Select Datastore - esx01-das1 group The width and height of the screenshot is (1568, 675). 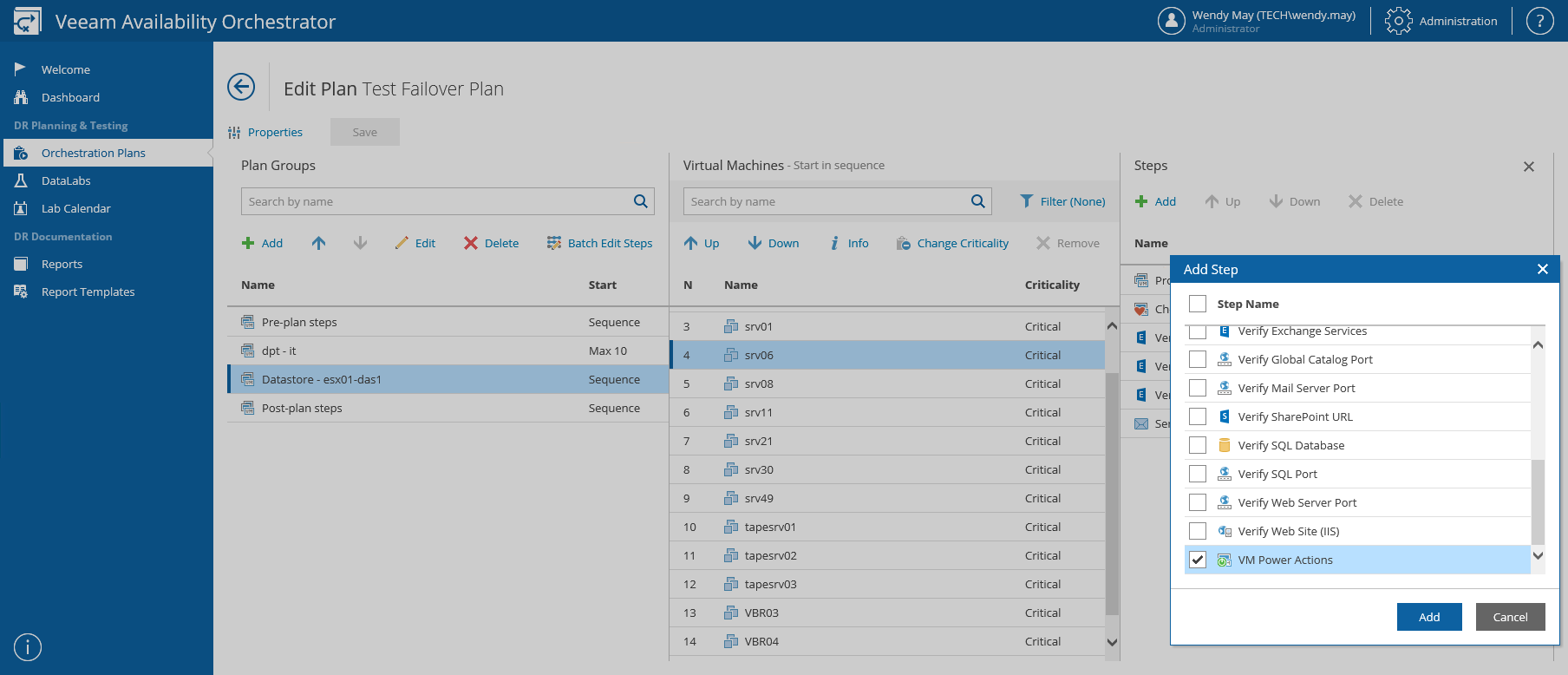(448, 379)
